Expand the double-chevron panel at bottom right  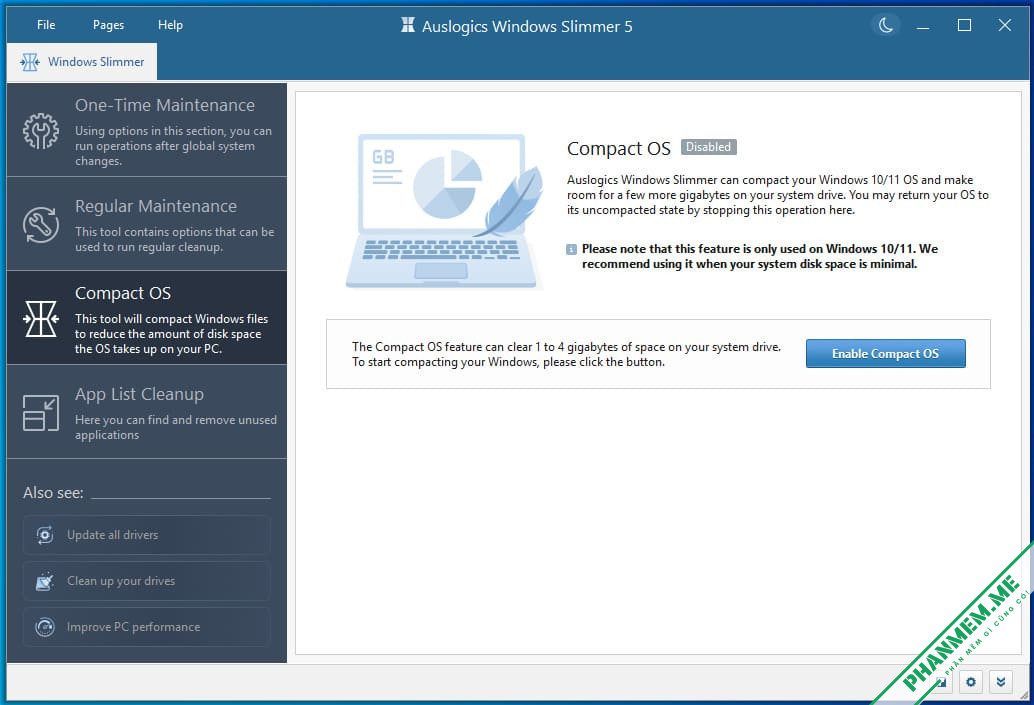pyautogui.click(x=1001, y=682)
